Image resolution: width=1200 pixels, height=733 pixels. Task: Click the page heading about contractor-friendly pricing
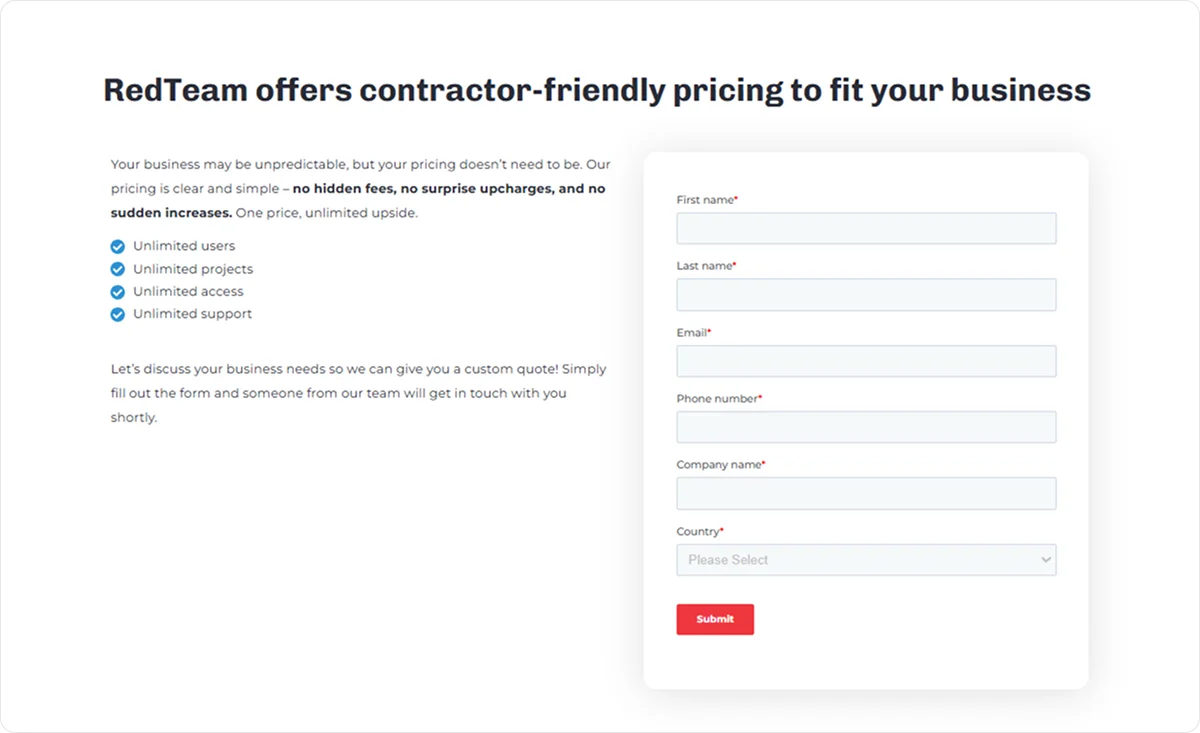[597, 90]
